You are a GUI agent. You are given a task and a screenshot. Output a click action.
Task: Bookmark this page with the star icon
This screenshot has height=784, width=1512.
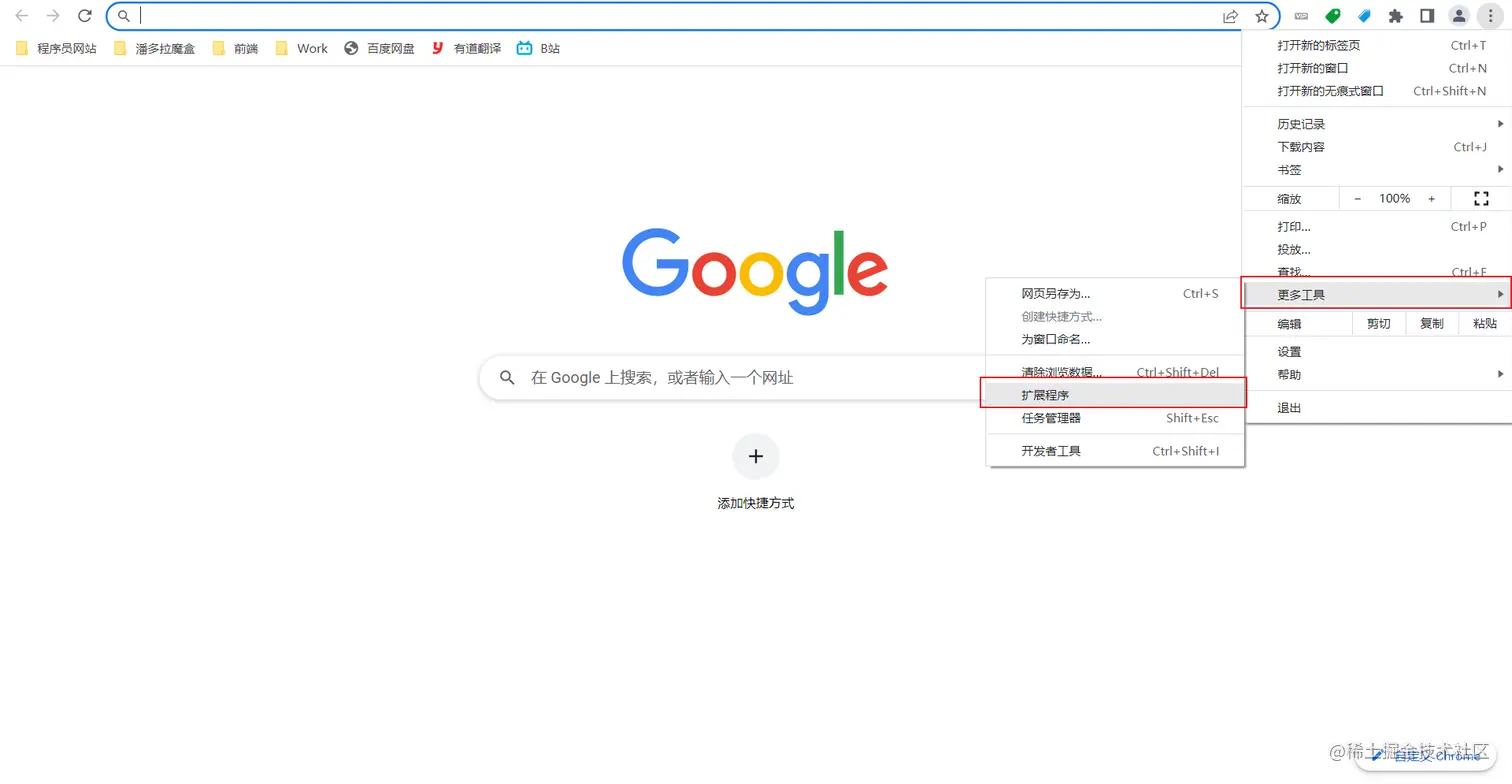tap(1262, 16)
